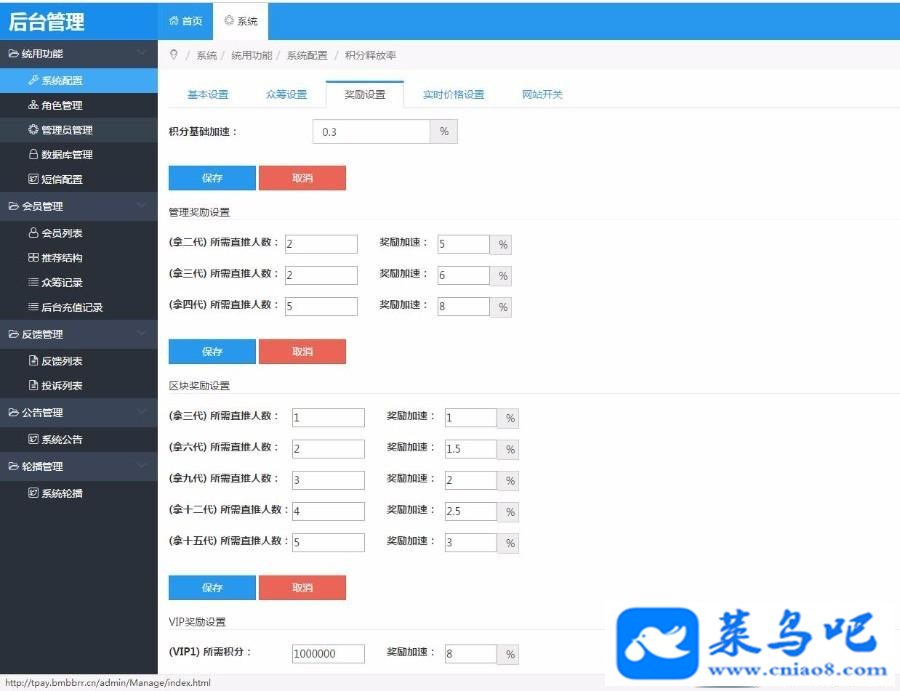The image size is (900, 691).
Task: Click the 会员列表 user icon
Action: (33, 232)
